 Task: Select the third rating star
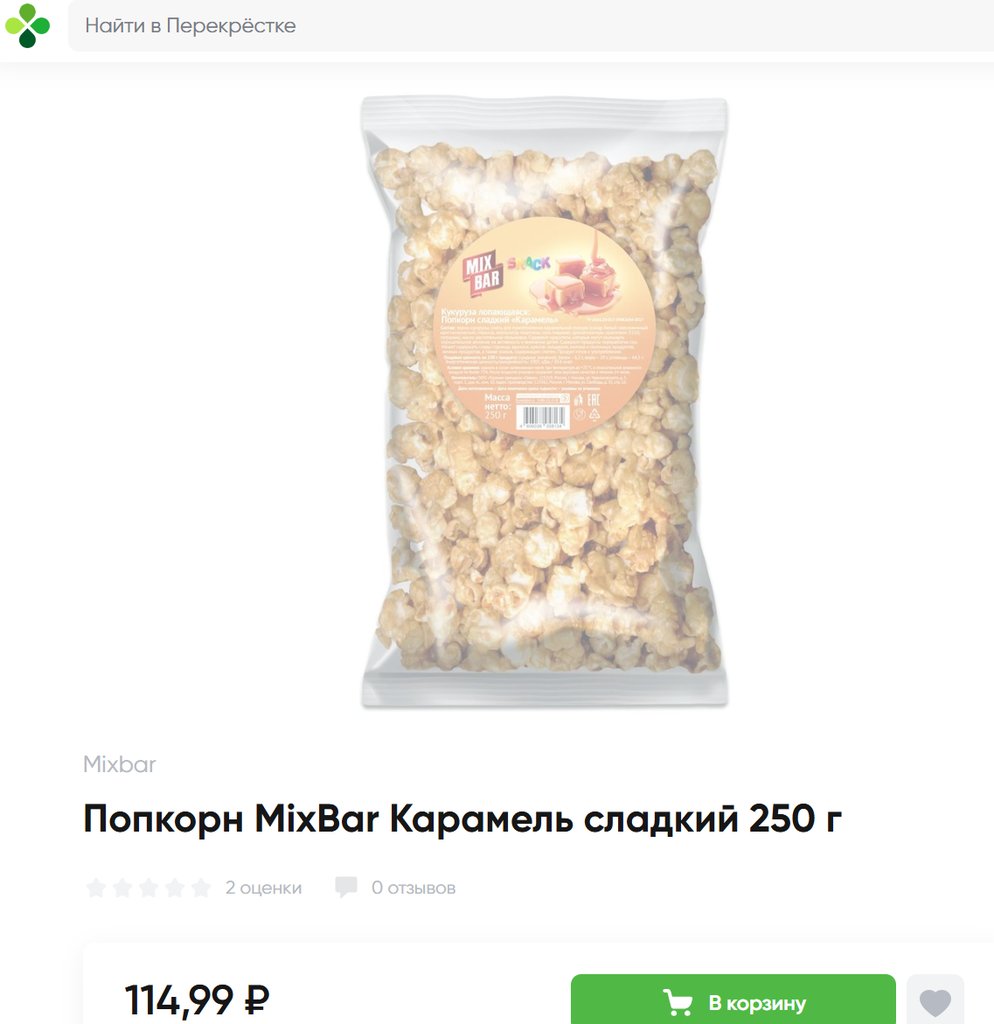pyautogui.click(x=148, y=888)
